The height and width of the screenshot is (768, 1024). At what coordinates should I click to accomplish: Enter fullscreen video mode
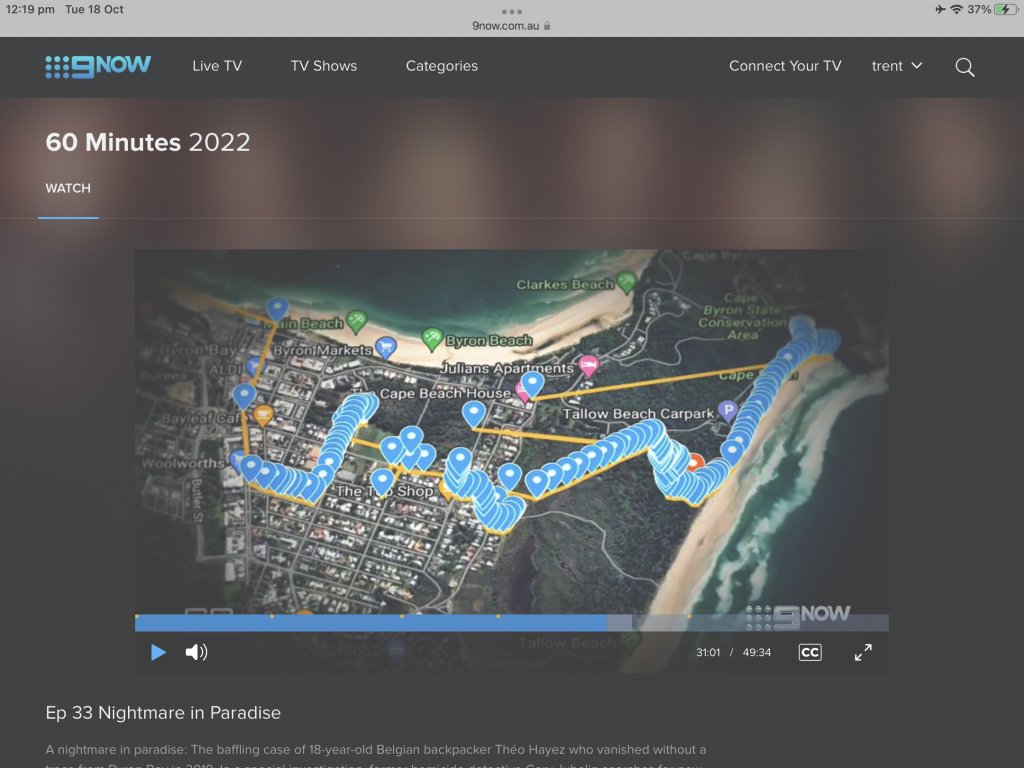tap(863, 652)
